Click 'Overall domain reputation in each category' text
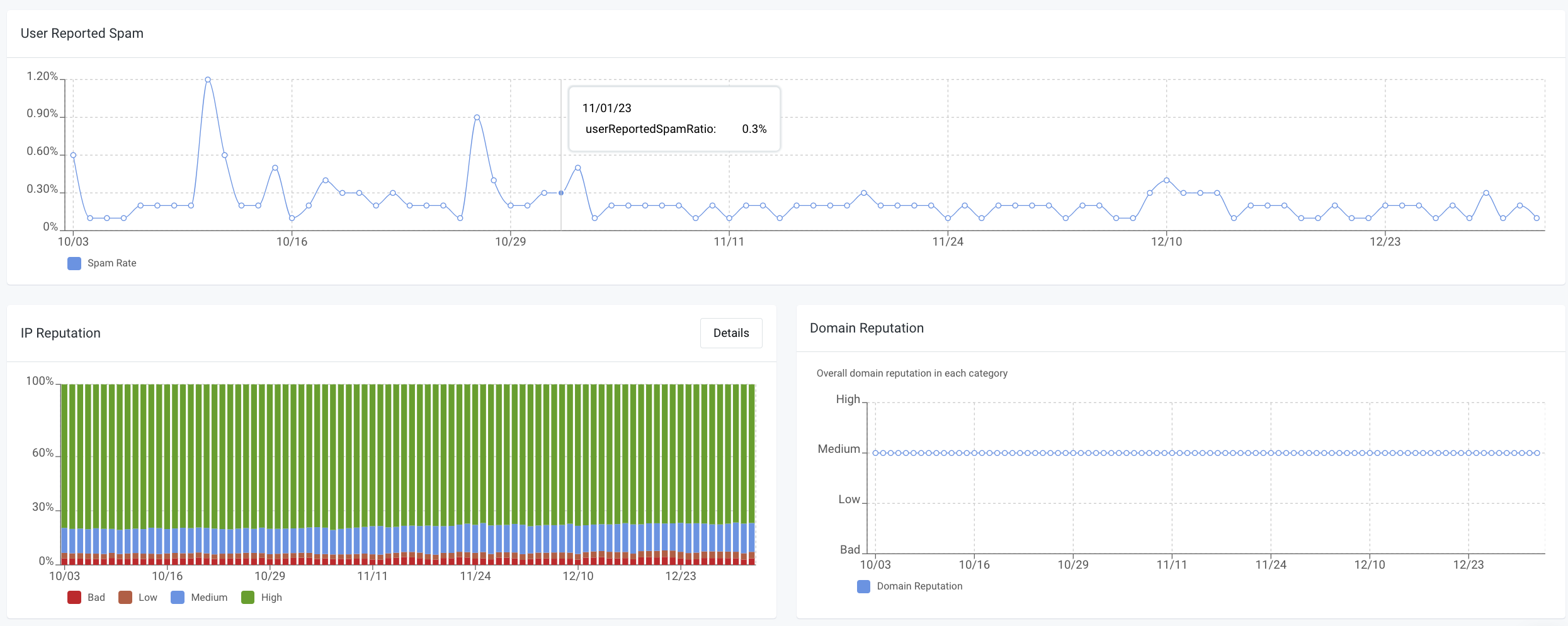 (912, 373)
